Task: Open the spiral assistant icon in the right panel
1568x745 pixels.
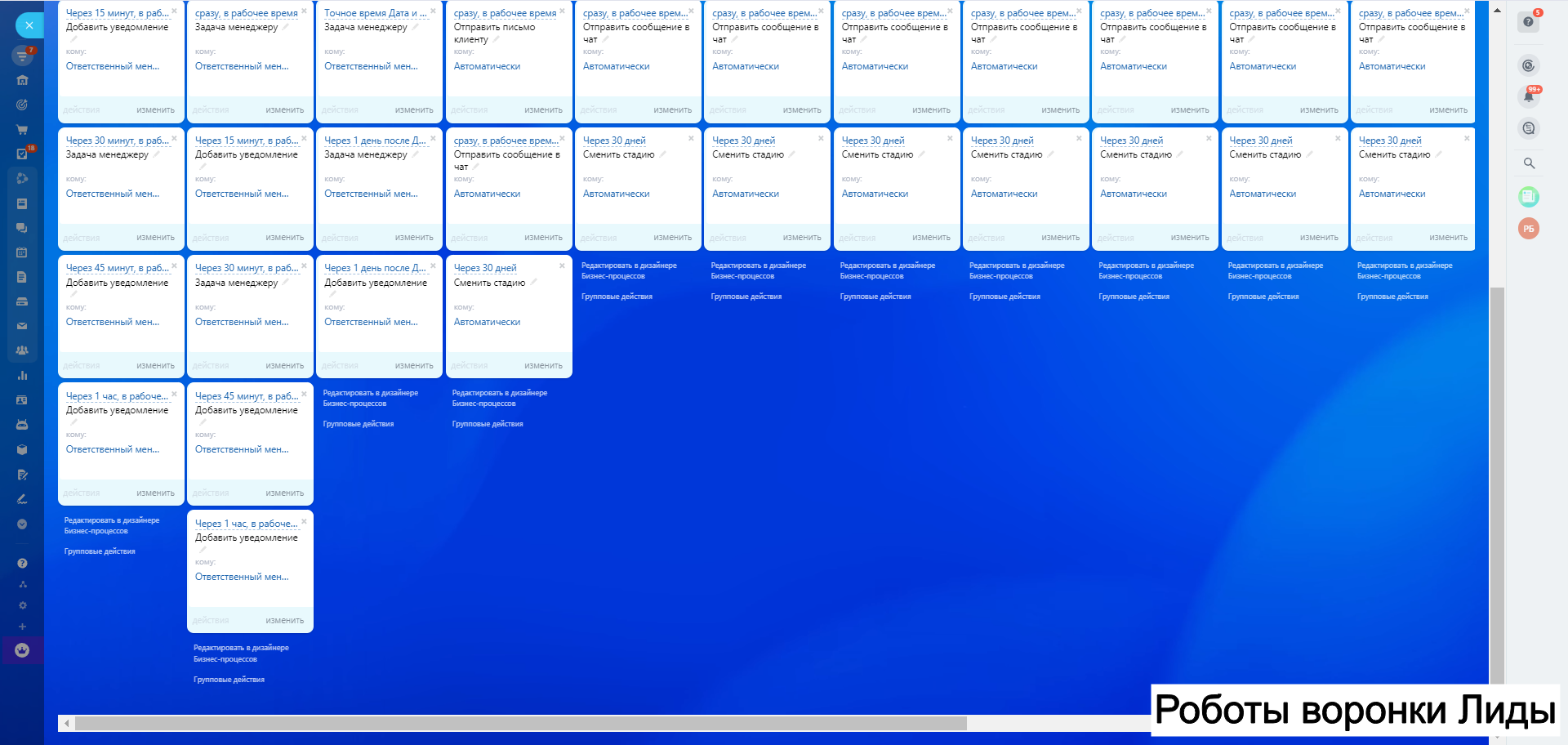Action: (x=1529, y=65)
